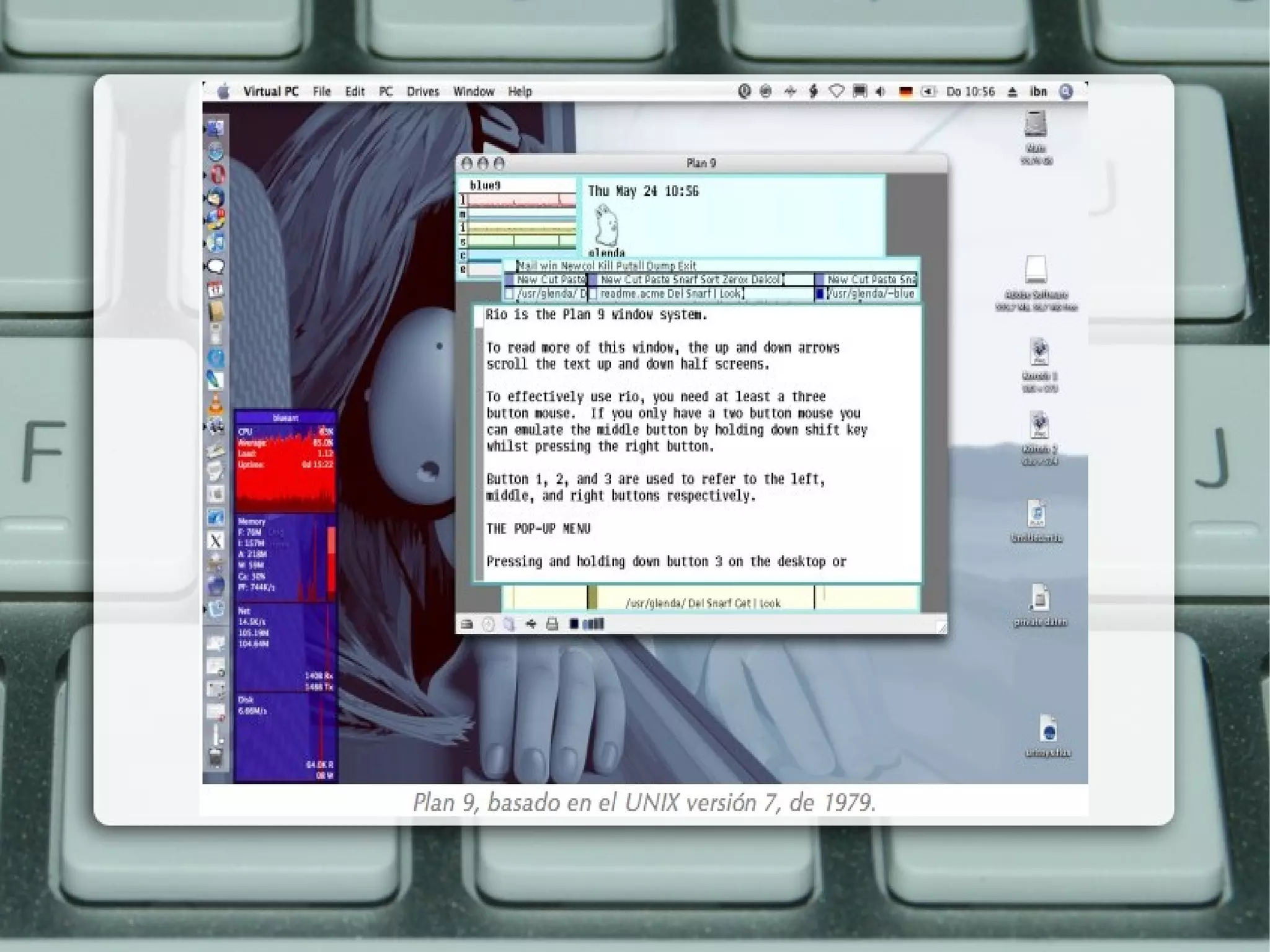Click the dark blue box beside /usr/glenda/-blue

[819, 294]
